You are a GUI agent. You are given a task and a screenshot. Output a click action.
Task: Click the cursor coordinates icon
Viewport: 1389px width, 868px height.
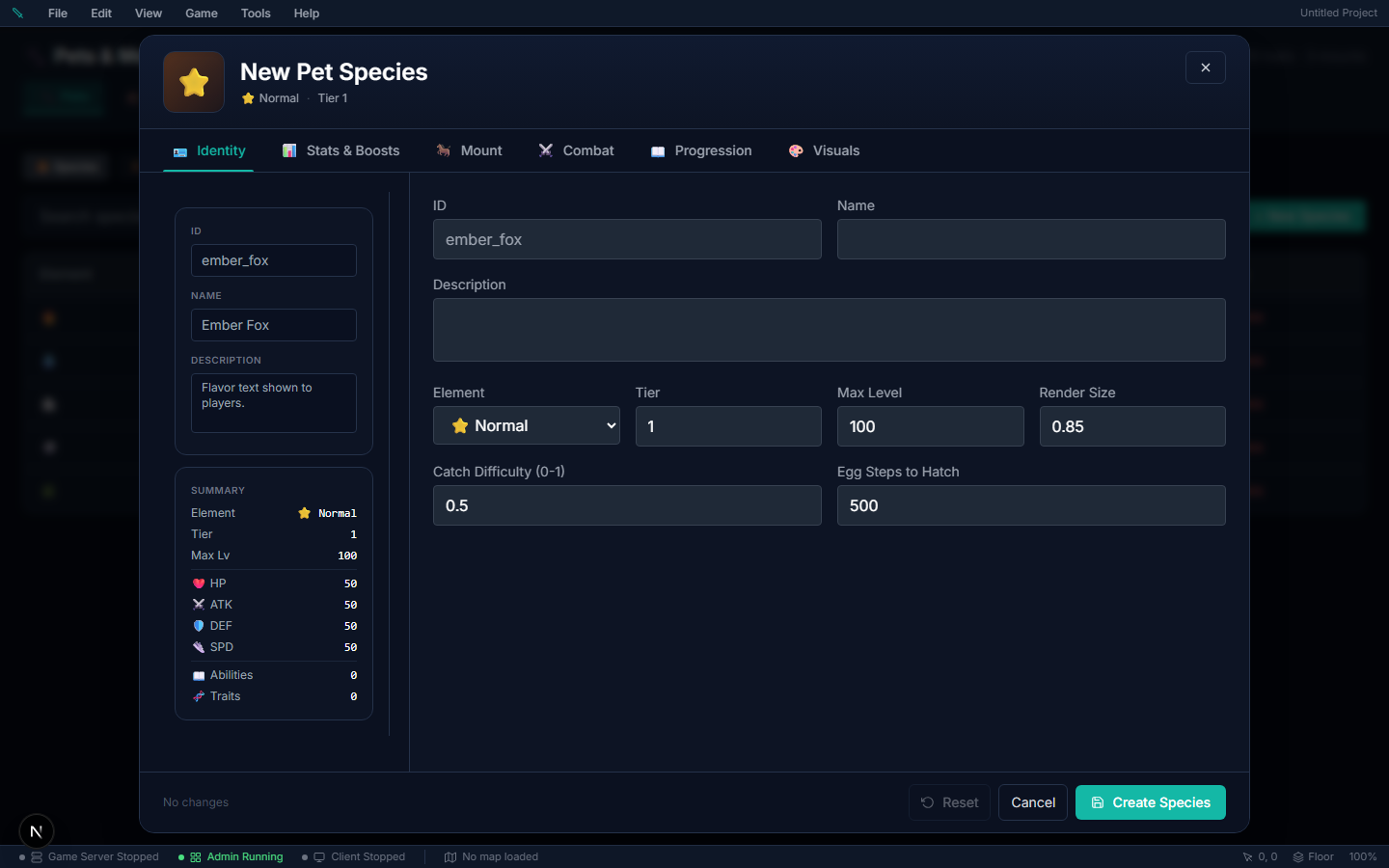[1248, 856]
